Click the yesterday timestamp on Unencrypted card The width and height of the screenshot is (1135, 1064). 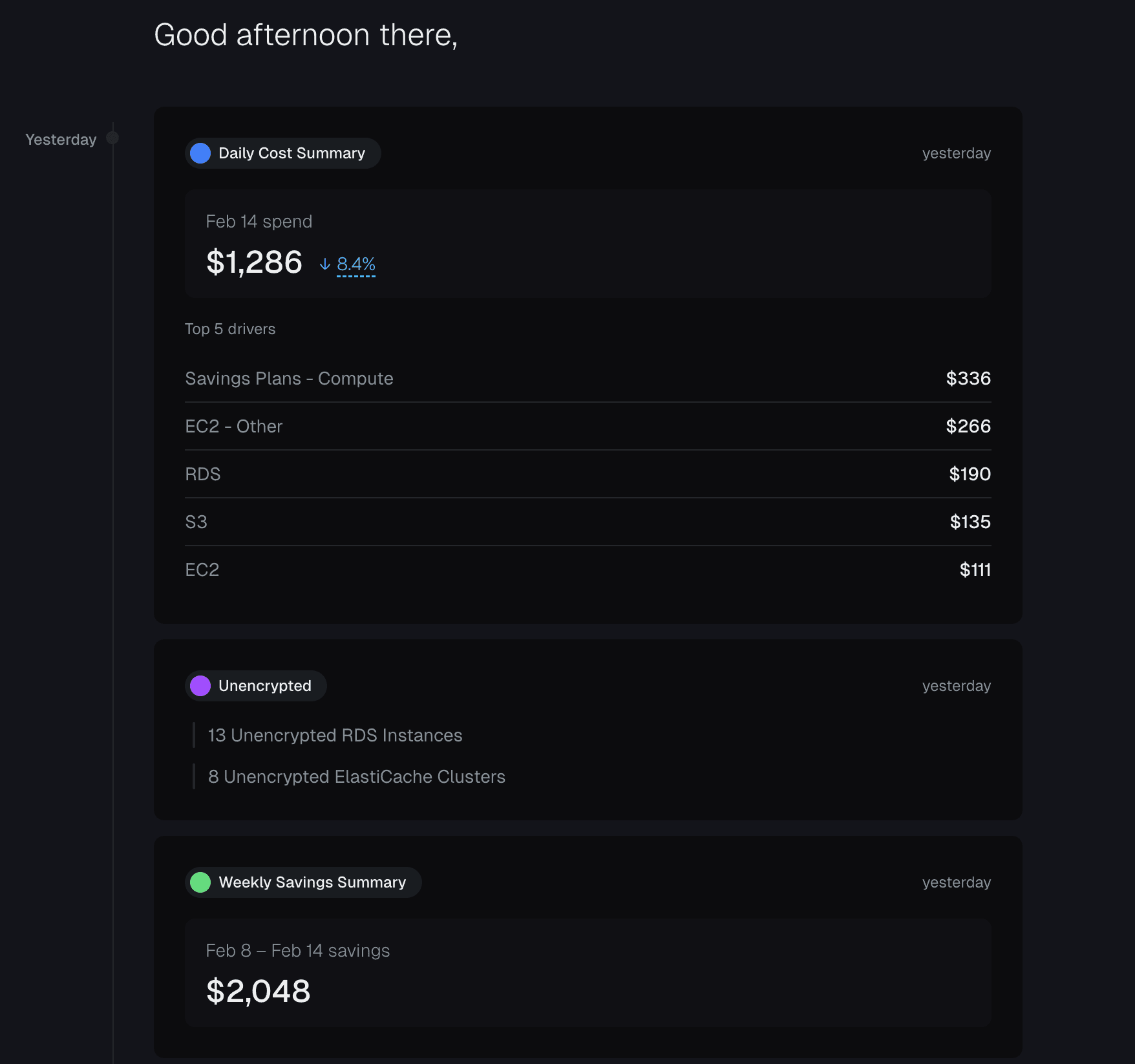[956, 686]
